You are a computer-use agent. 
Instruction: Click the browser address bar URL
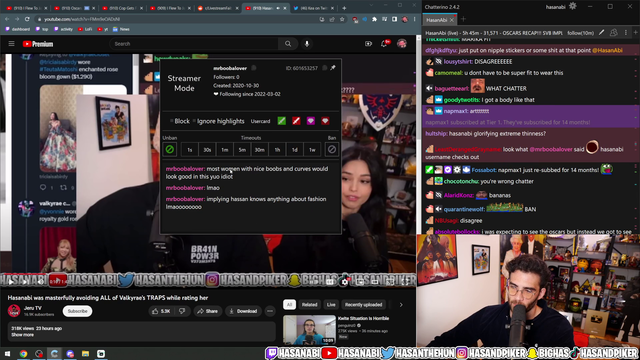pyautogui.click(x=82, y=19)
